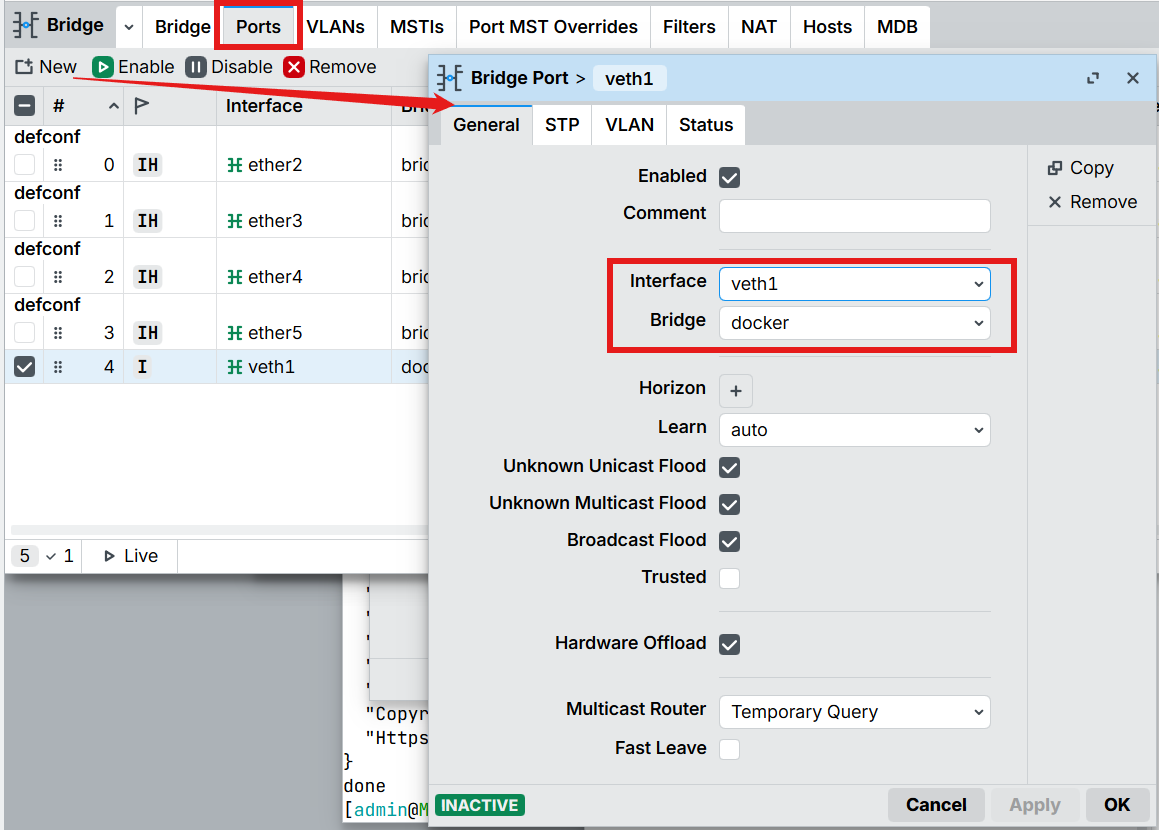Open the Bridge dropdown showing docker
This screenshot has height=830, width=1159.
(x=854, y=323)
